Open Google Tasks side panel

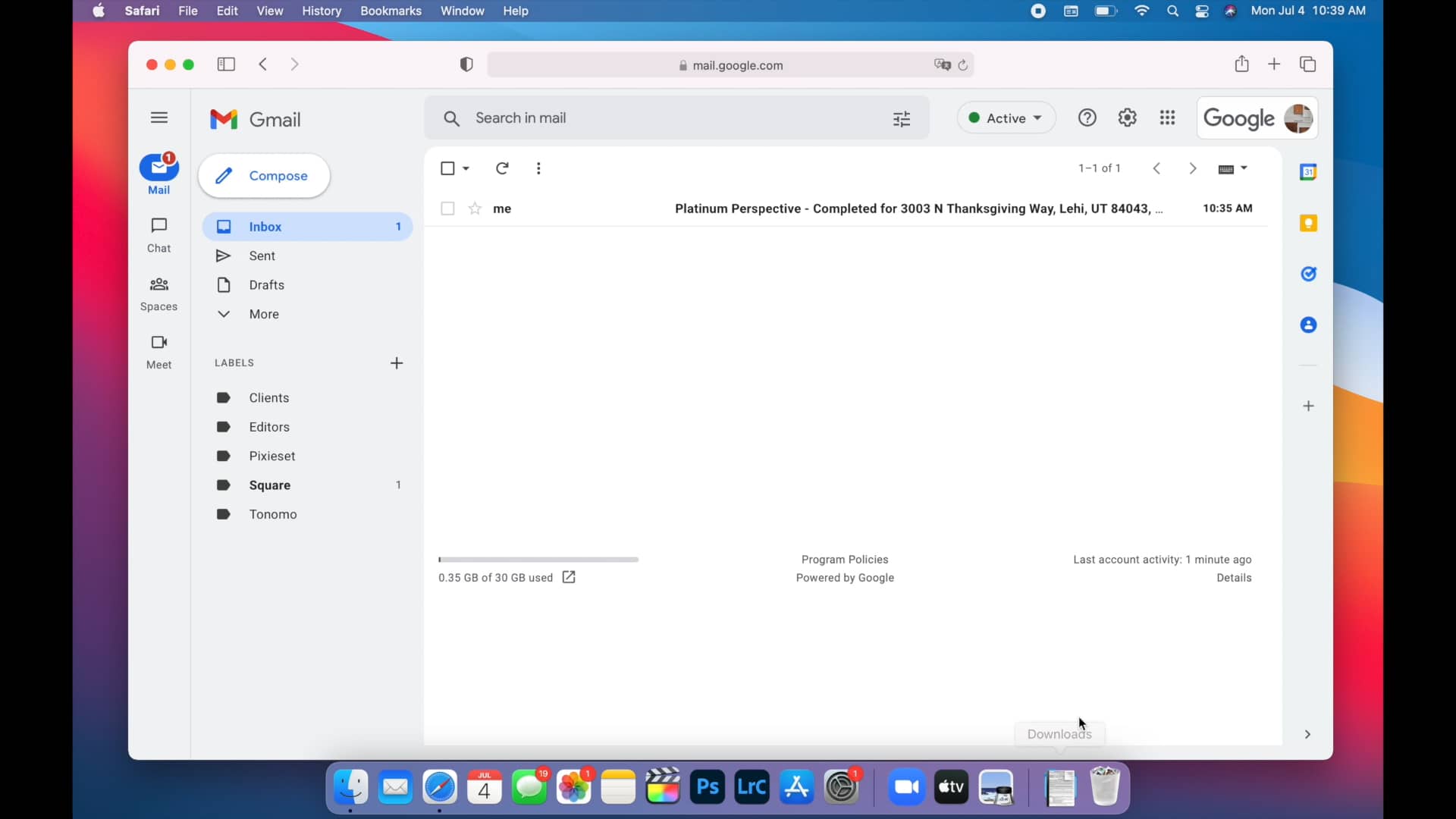[1310, 274]
